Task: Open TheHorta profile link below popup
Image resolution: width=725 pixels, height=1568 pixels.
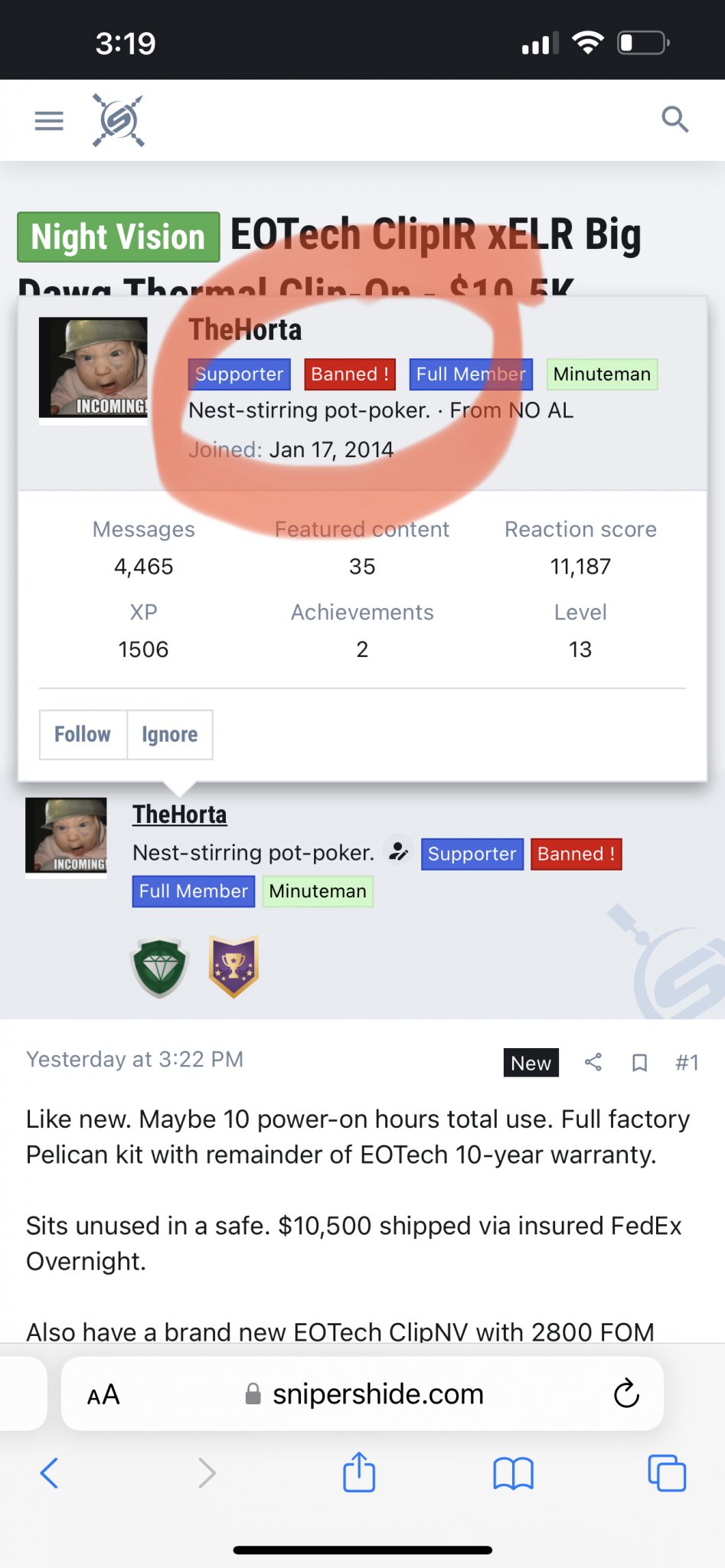Action: pos(180,814)
